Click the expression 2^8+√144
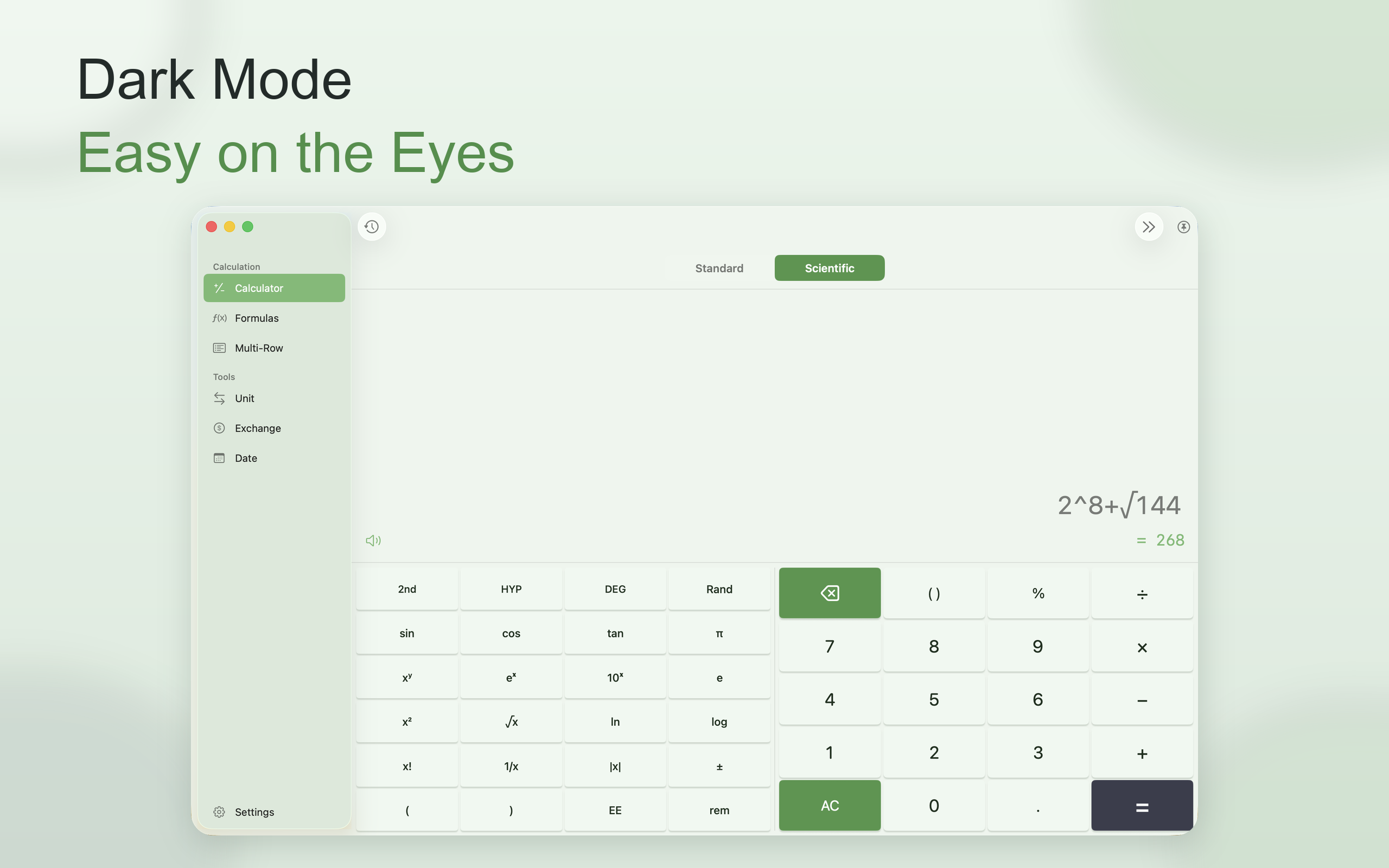 (1119, 505)
